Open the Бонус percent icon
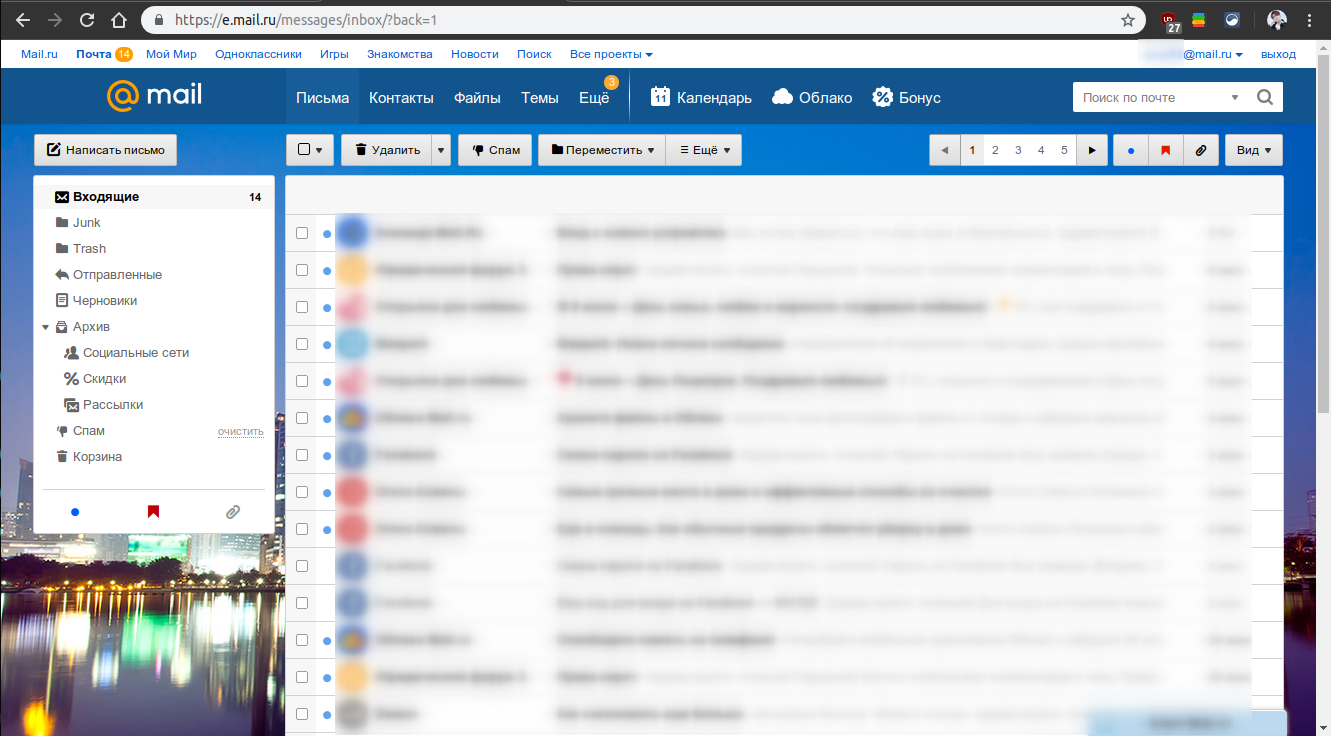This screenshot has width=1331, height=736. coord(906,97)
